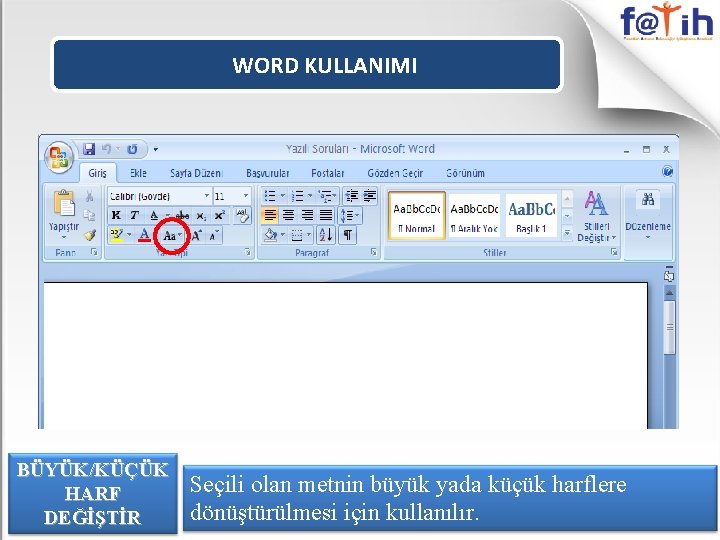Open the Stiller dialog launcher
This screenshot has width=720, height=540.
[614, 252]
